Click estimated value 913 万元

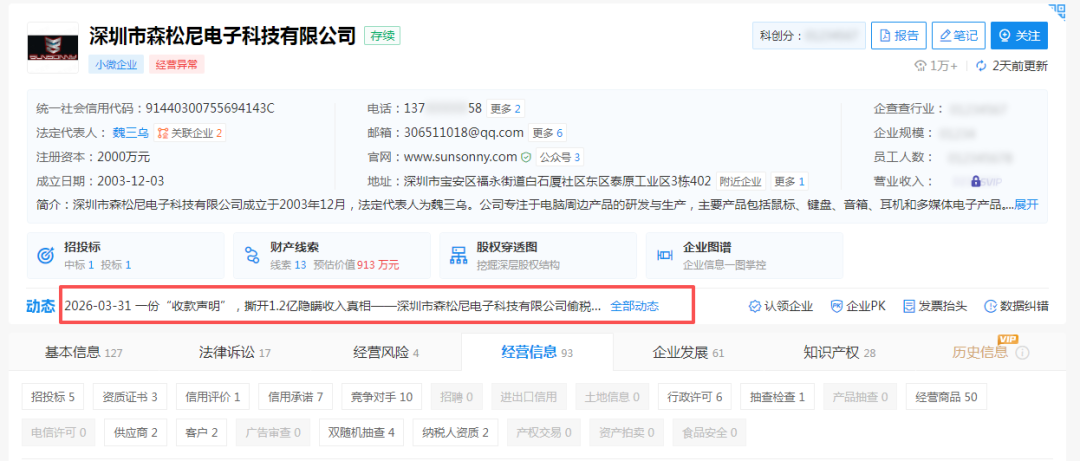click(x=377, y=265)
